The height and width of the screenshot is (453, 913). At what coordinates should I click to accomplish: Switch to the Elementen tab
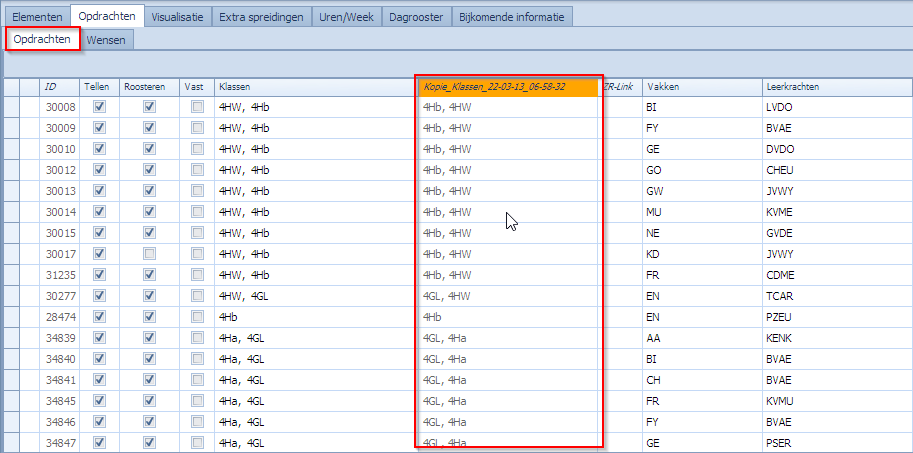point(38,17)
